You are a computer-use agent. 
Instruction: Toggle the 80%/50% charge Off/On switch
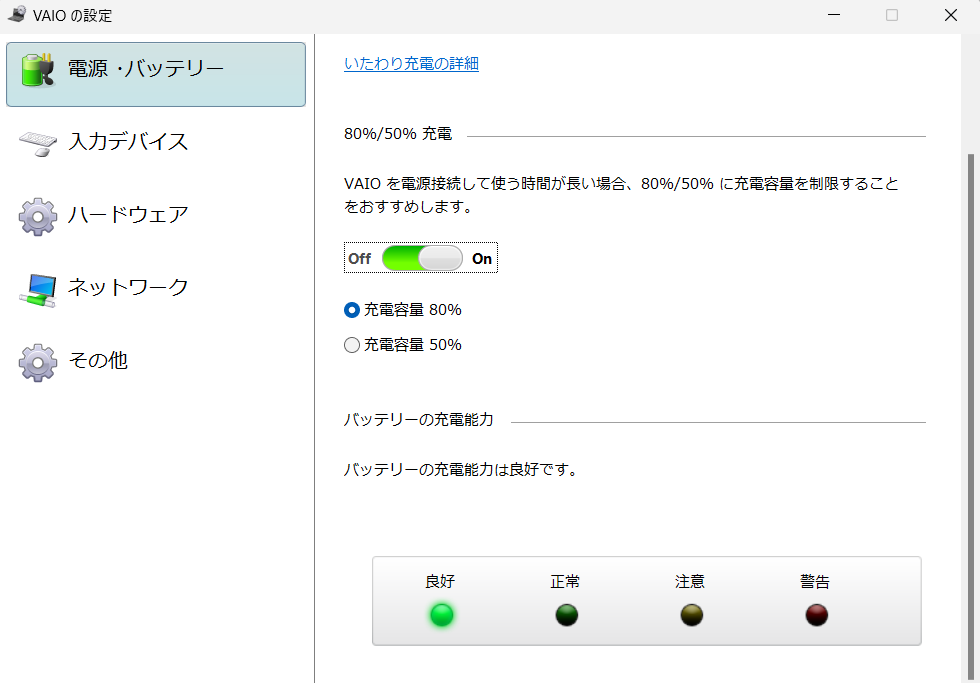click(x=422, y=258)
